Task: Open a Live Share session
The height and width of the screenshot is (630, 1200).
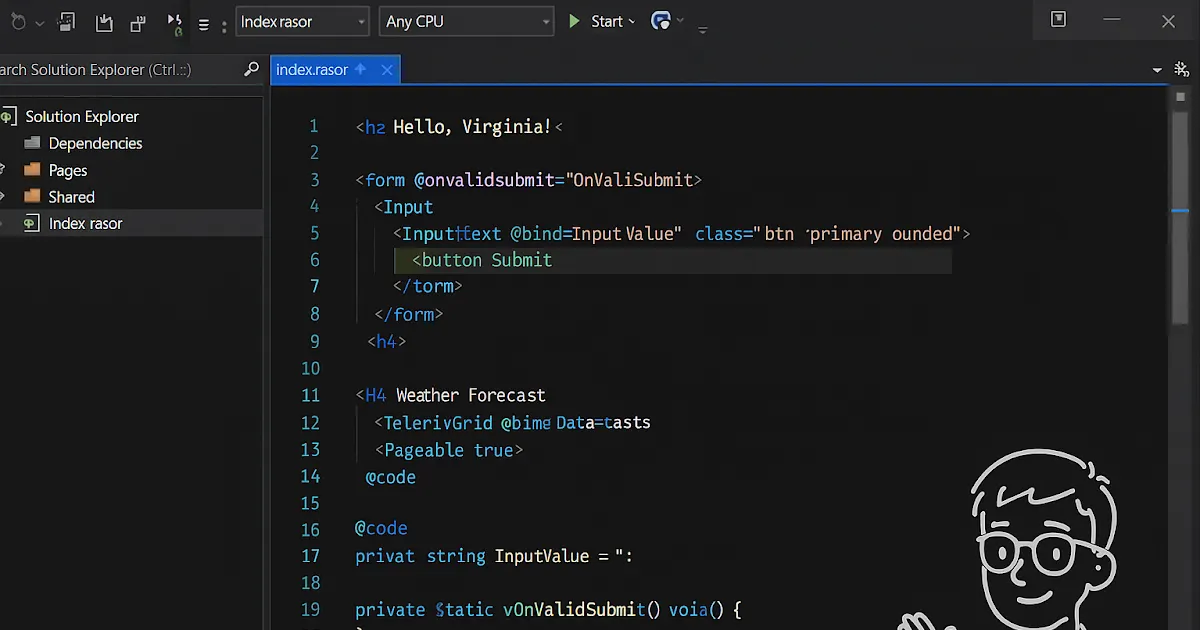Action: click(x=660, y=20)
